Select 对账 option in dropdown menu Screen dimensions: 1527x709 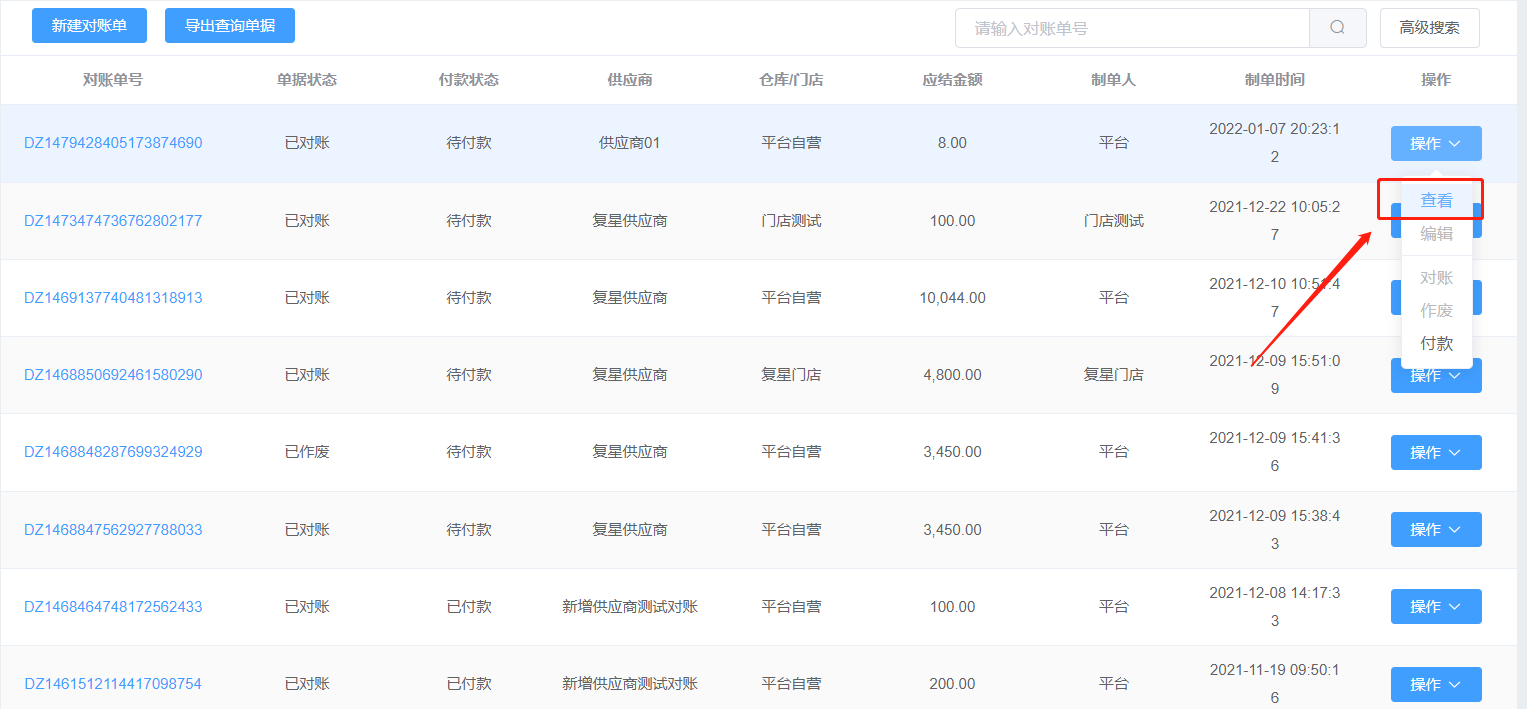click(1437, 277)
